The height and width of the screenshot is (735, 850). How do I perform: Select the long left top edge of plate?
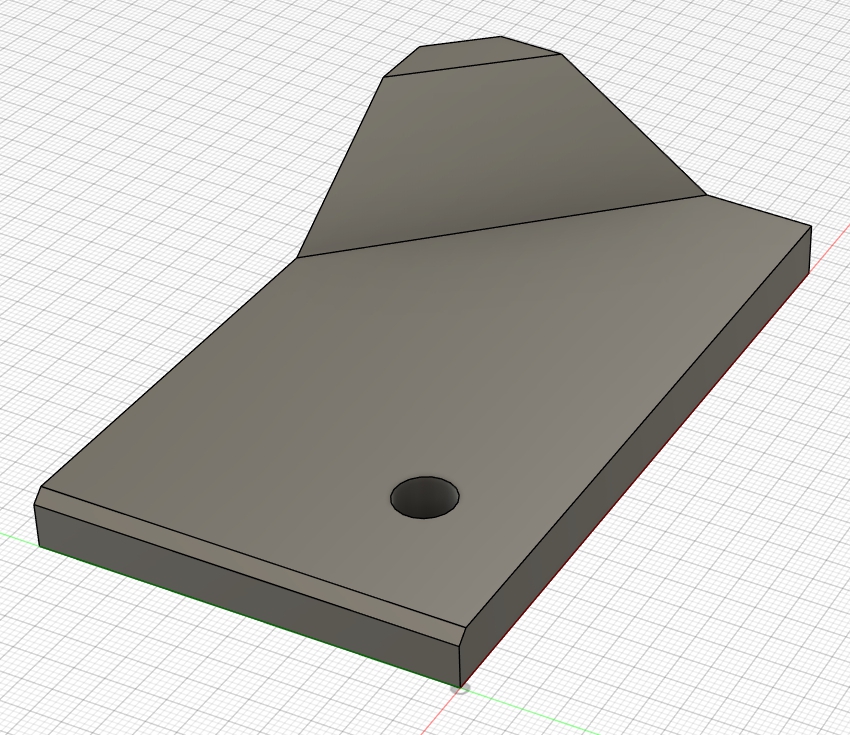(170, 372)
